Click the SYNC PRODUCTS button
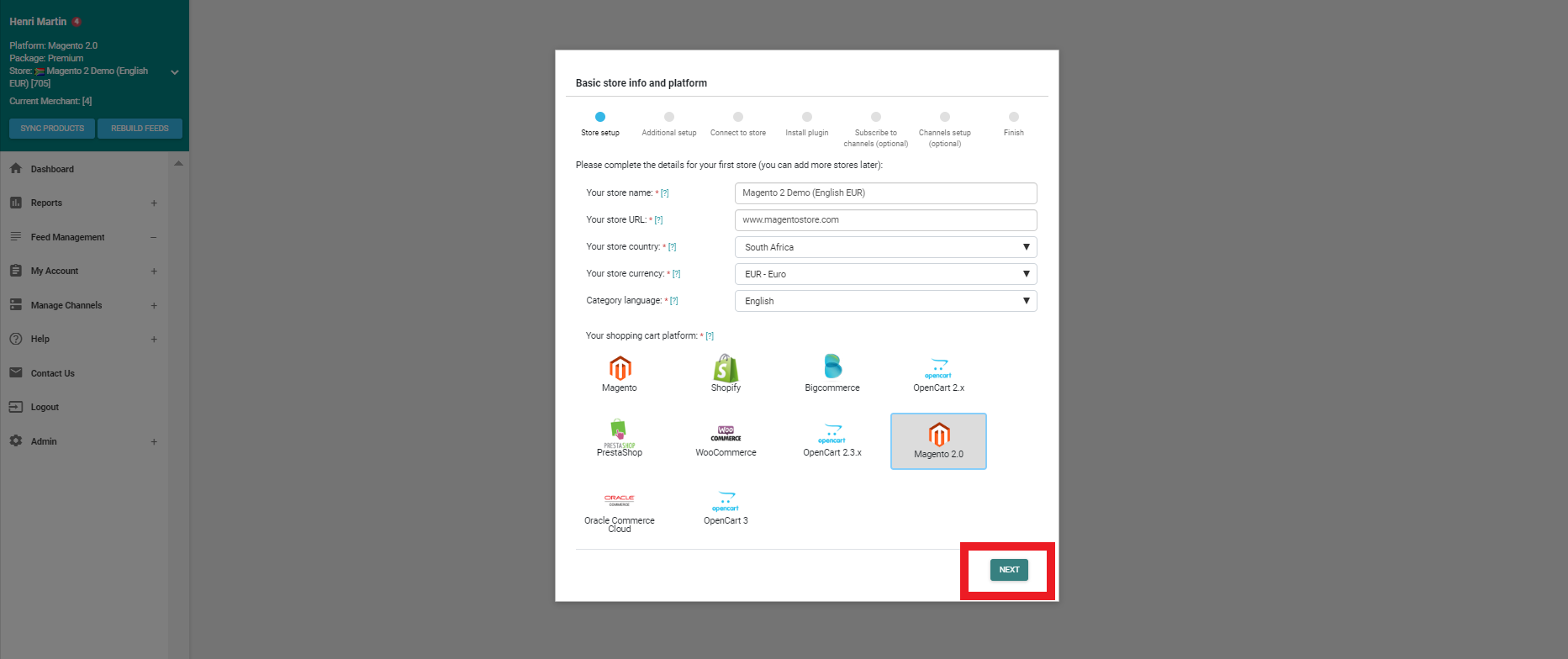 [52, 129]
